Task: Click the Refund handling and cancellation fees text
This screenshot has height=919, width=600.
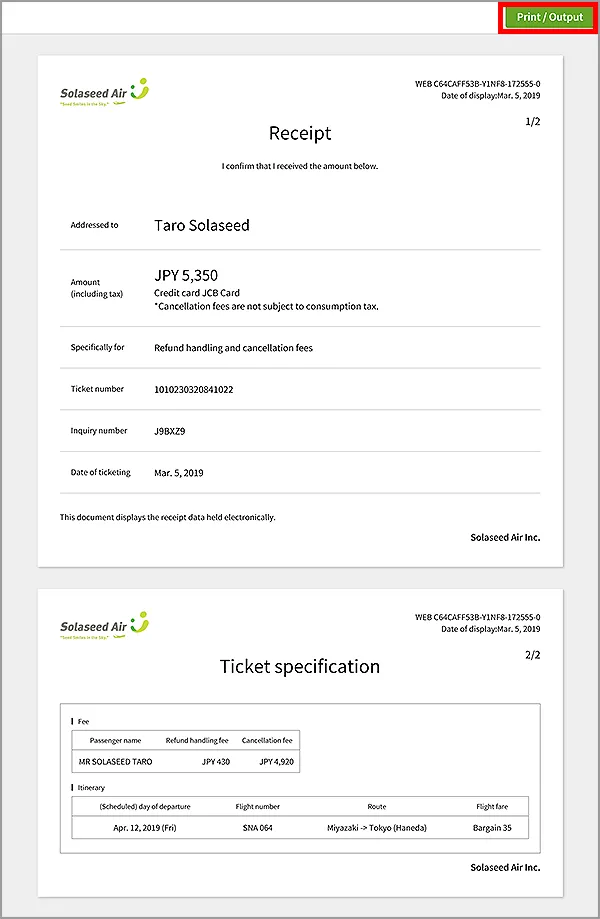Action: point(234,348)
